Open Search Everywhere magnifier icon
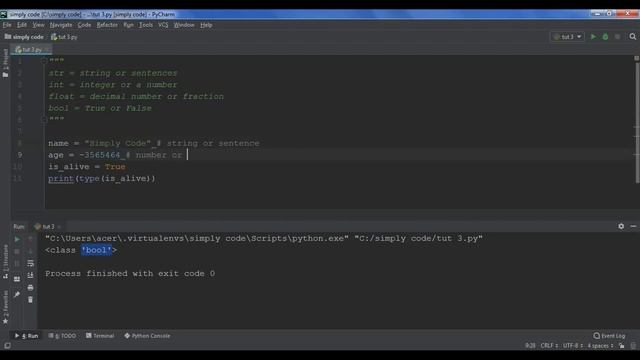This screenshot has width=640, height=360. click(x=633, y=37)
